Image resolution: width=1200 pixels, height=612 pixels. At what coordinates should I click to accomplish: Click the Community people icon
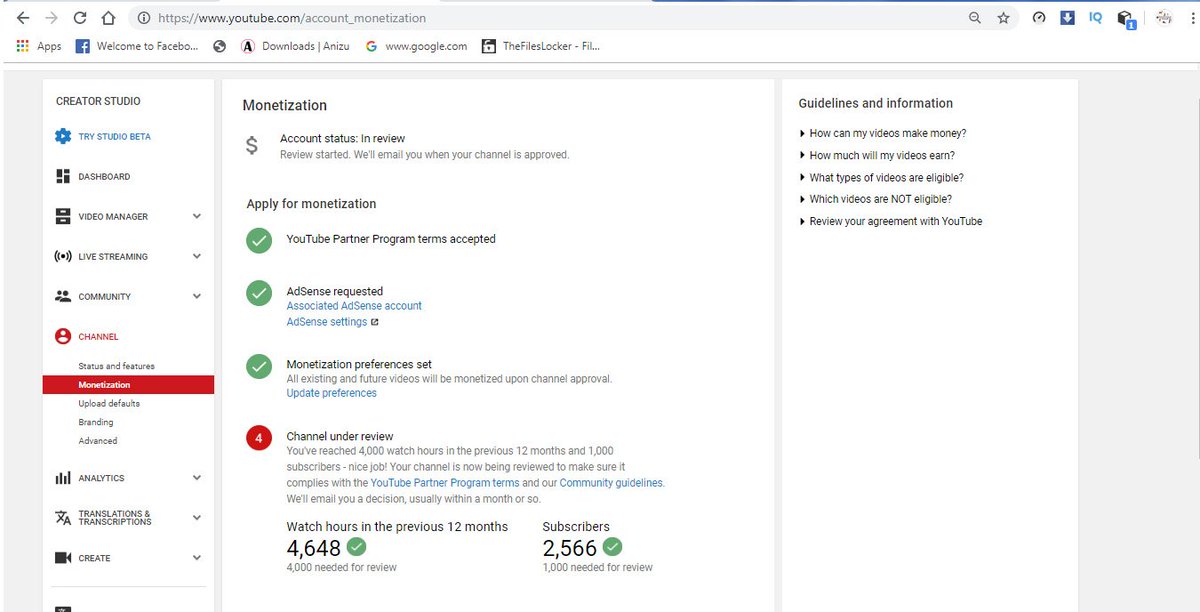[x=63, y=296]
